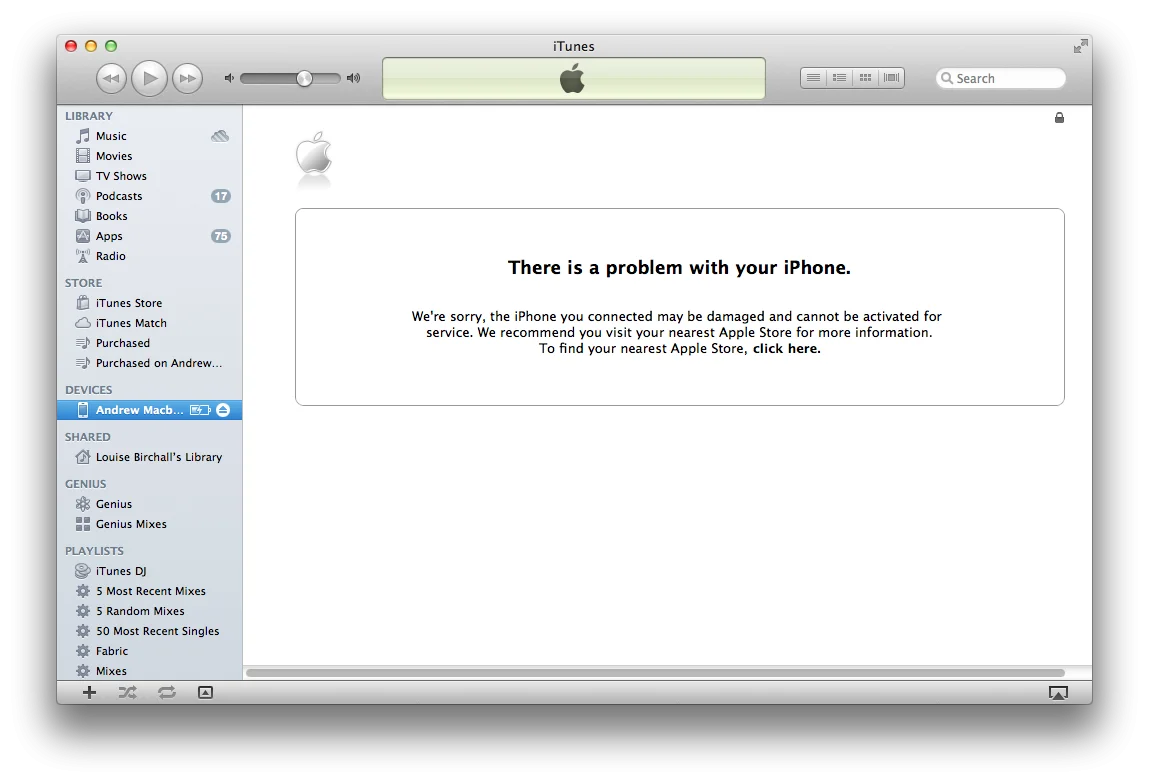Switch to Cover Flow view
1149x783 pixels.
tap(891, 78)
